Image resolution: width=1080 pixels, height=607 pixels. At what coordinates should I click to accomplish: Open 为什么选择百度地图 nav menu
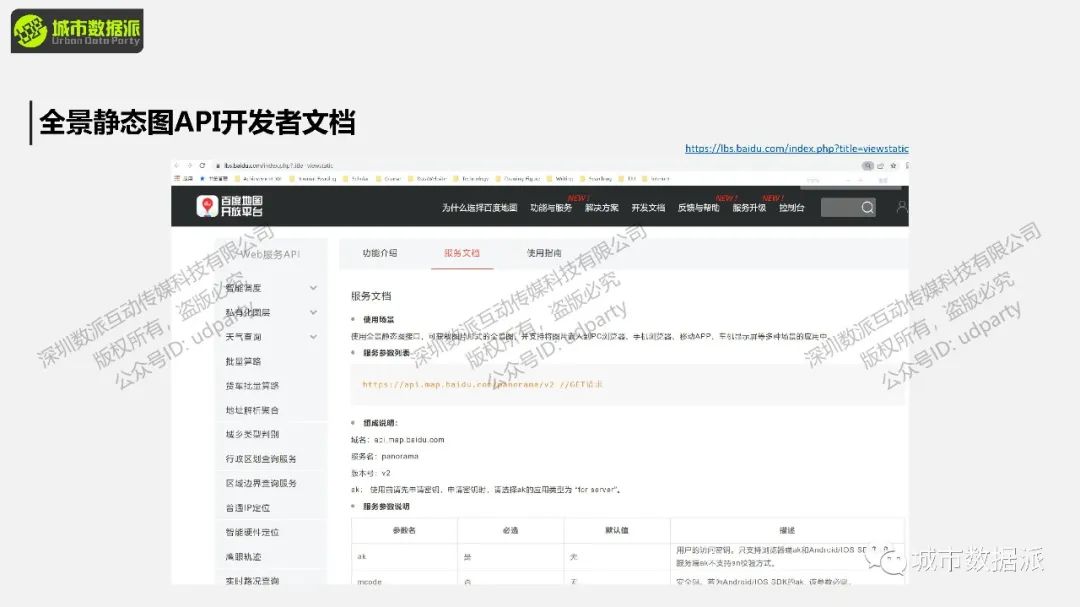tap(479, 207)
